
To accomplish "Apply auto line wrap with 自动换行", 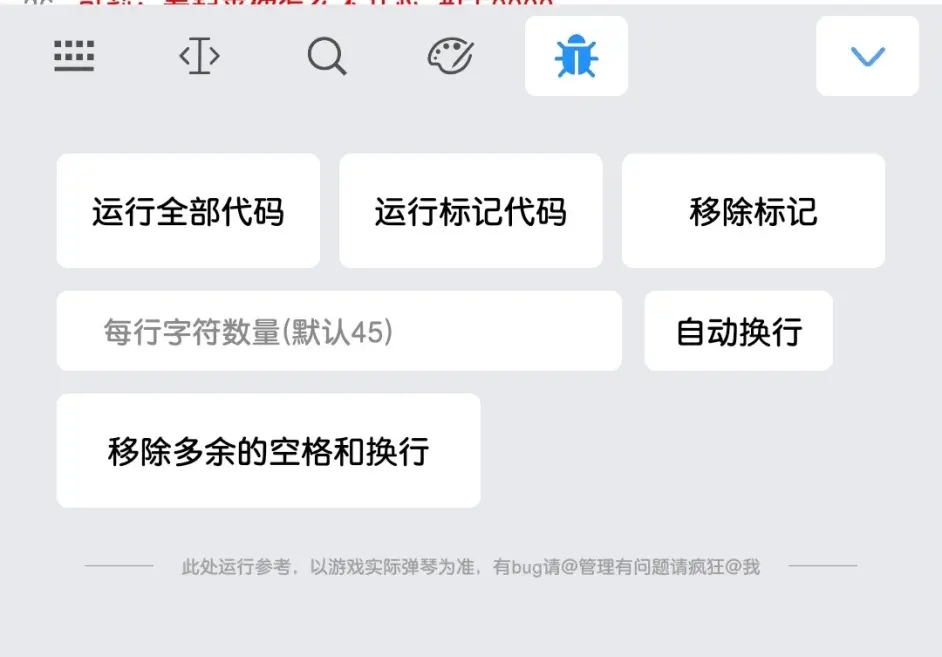I will [738, 331].
